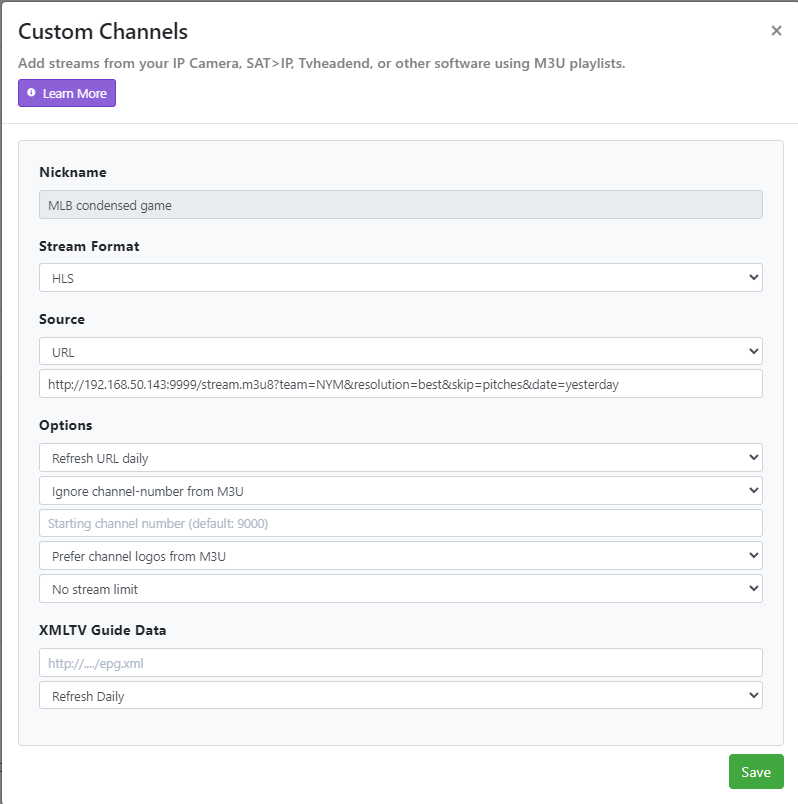Expand Prefer channel logos from M3U dropdown
Viewport: 798px width, 804px height.
pyautogui.click(x=400, y=556)
